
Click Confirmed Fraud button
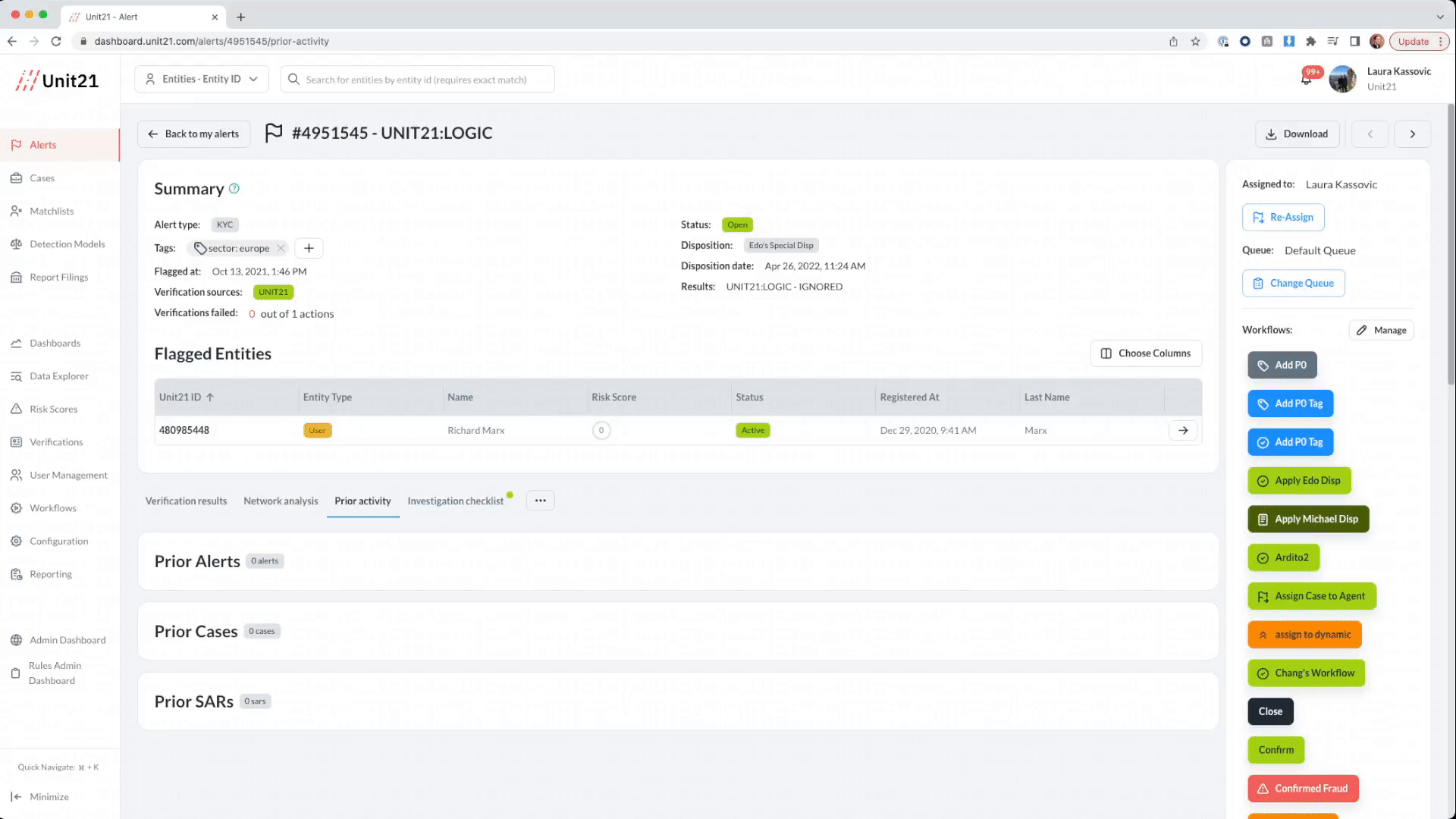(1303, 789)
